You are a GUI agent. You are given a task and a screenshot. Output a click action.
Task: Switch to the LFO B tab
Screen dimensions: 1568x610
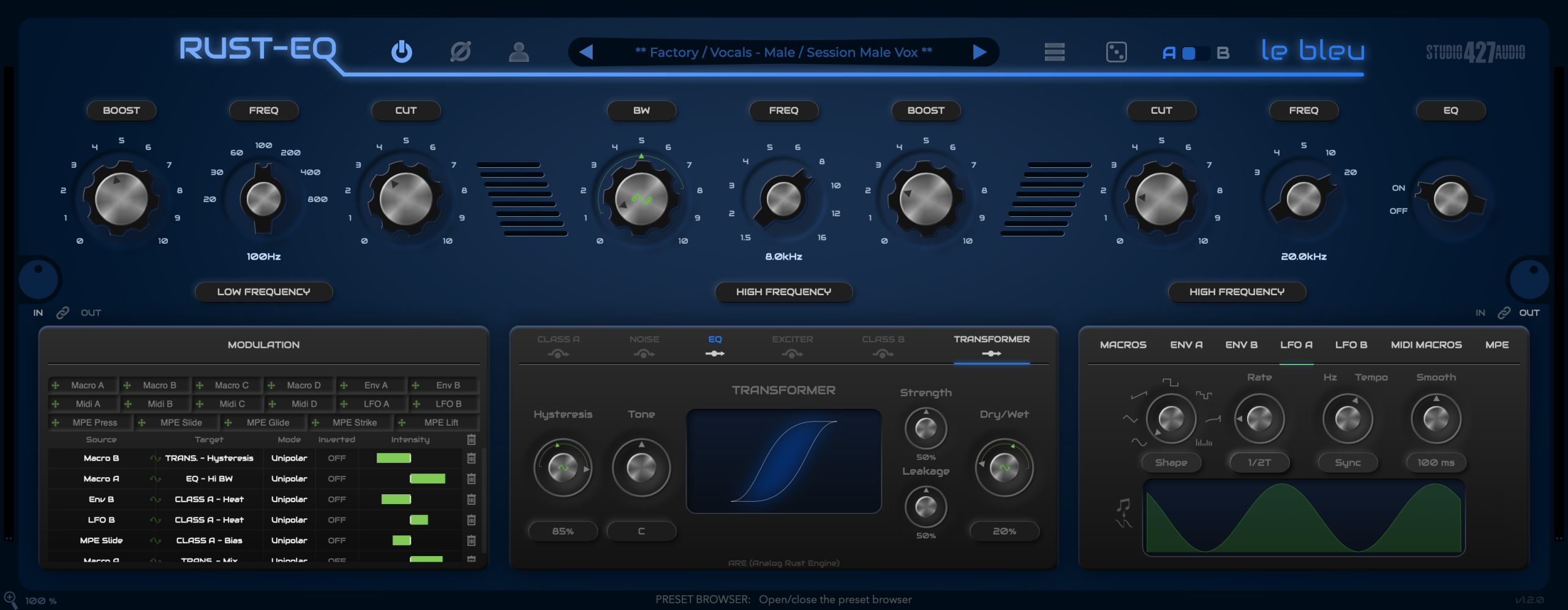pos(1351,345)
